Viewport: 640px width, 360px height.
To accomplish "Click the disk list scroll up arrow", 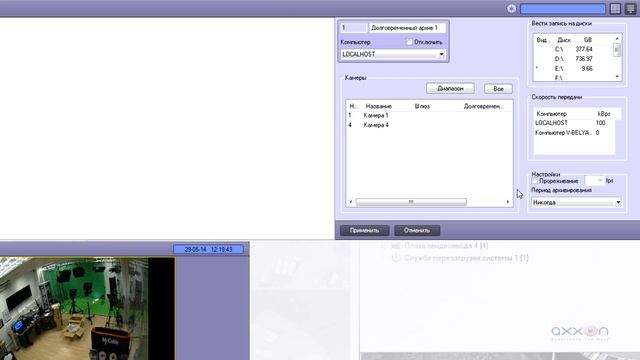I will (617, 38).
